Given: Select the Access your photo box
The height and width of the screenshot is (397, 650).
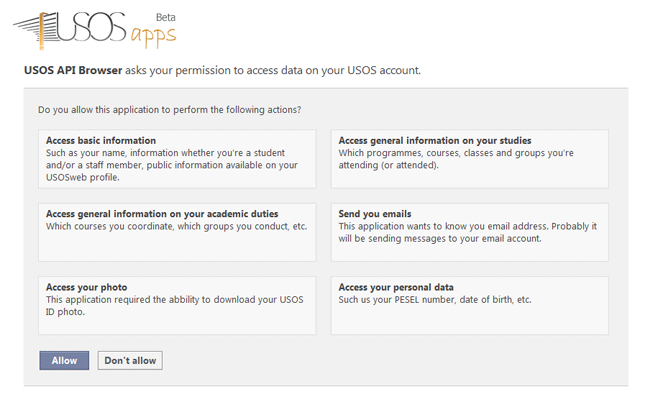Looking at the screenshot, I should click(x=177, y=306).
